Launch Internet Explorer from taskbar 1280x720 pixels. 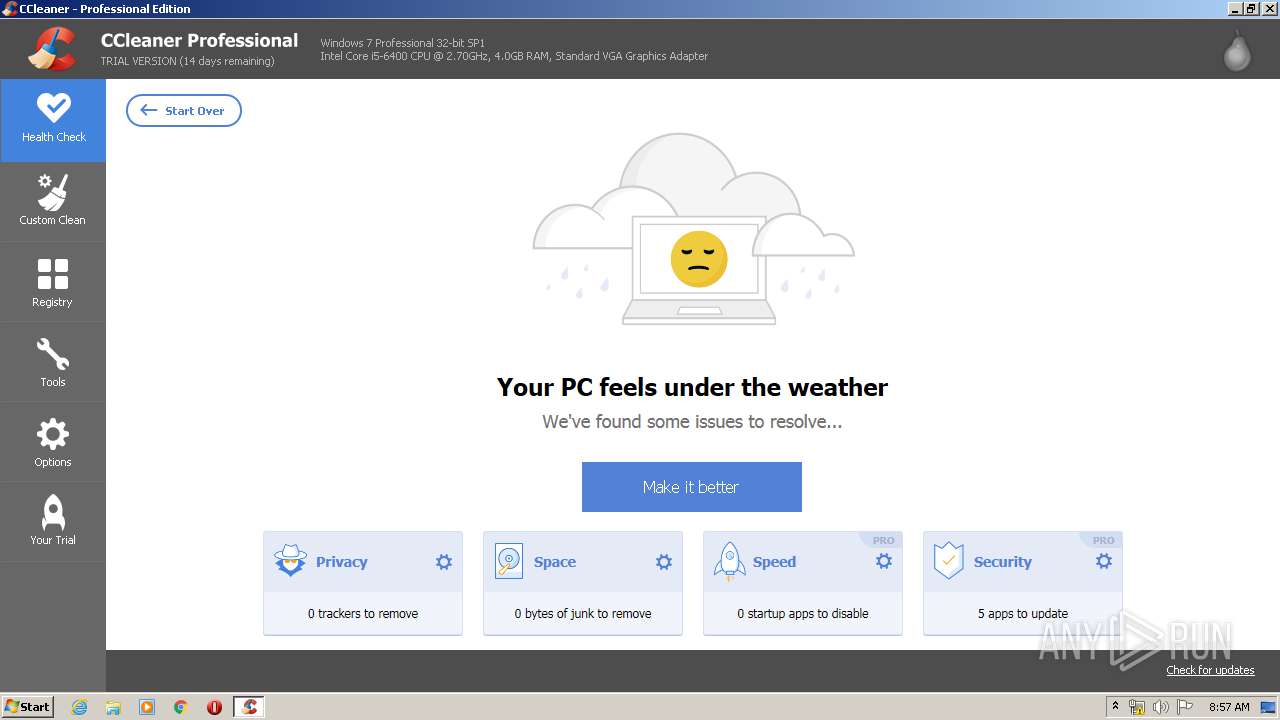pyautogui.click(x=80, y=707)
